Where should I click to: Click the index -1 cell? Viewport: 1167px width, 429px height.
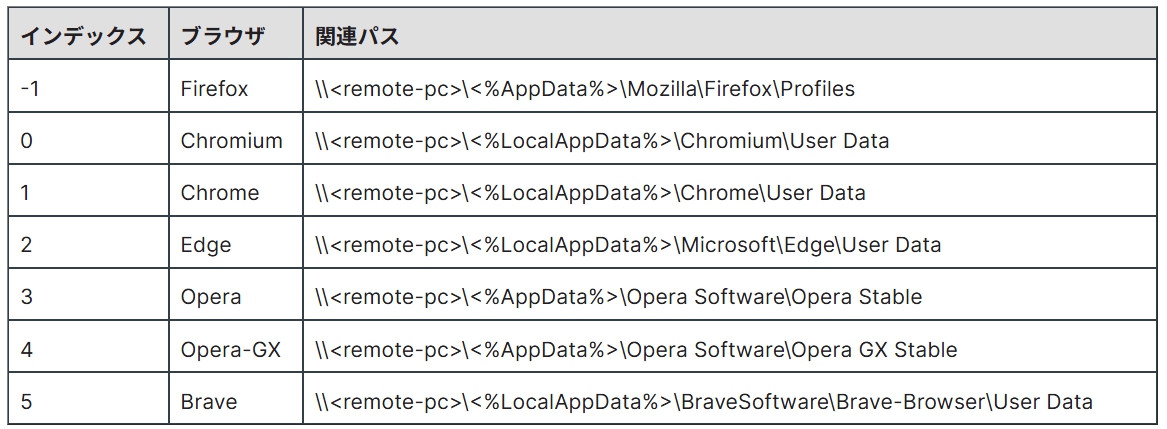pos(30,89)
